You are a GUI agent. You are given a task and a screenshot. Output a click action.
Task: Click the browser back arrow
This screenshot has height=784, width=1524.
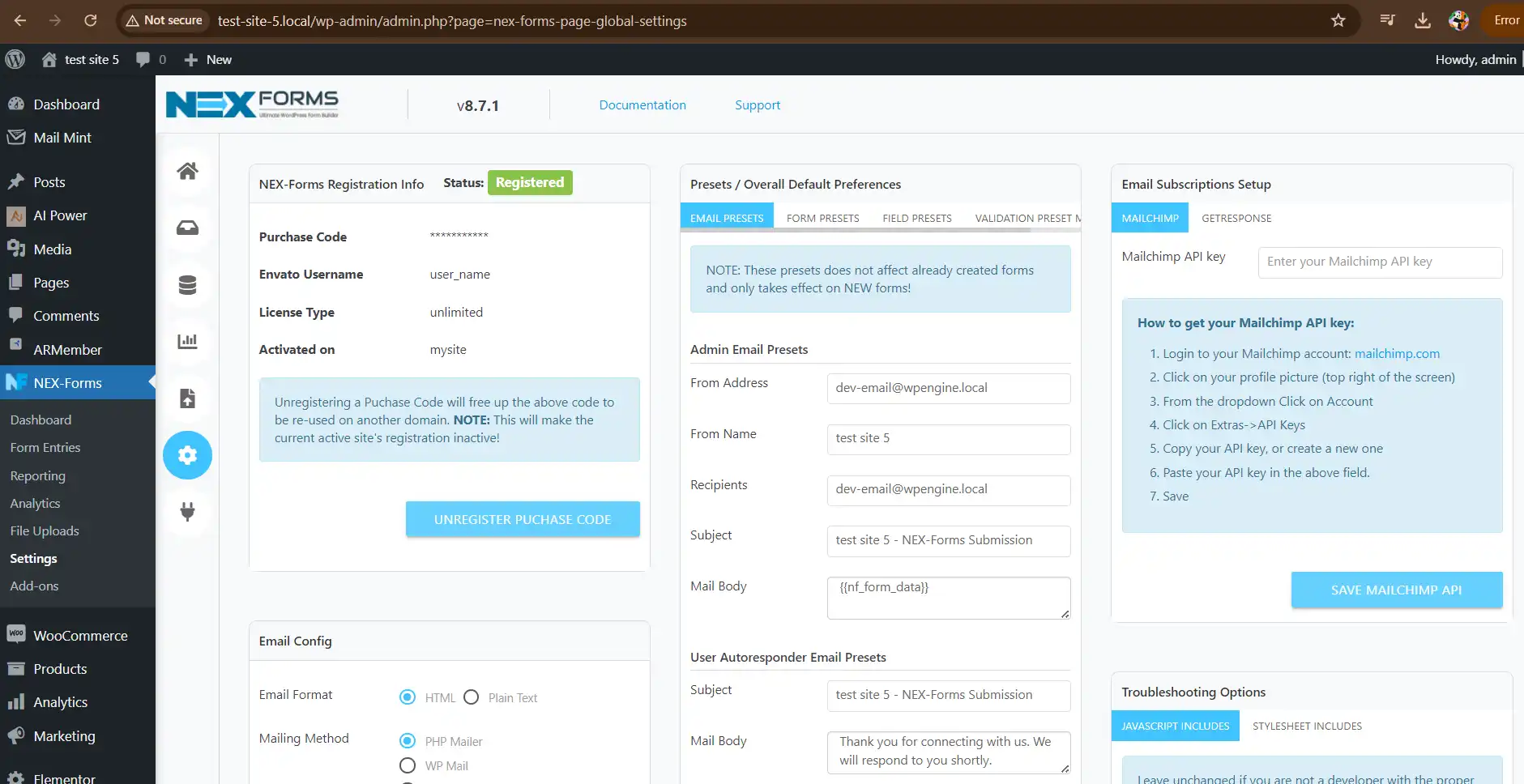point(20,20)
